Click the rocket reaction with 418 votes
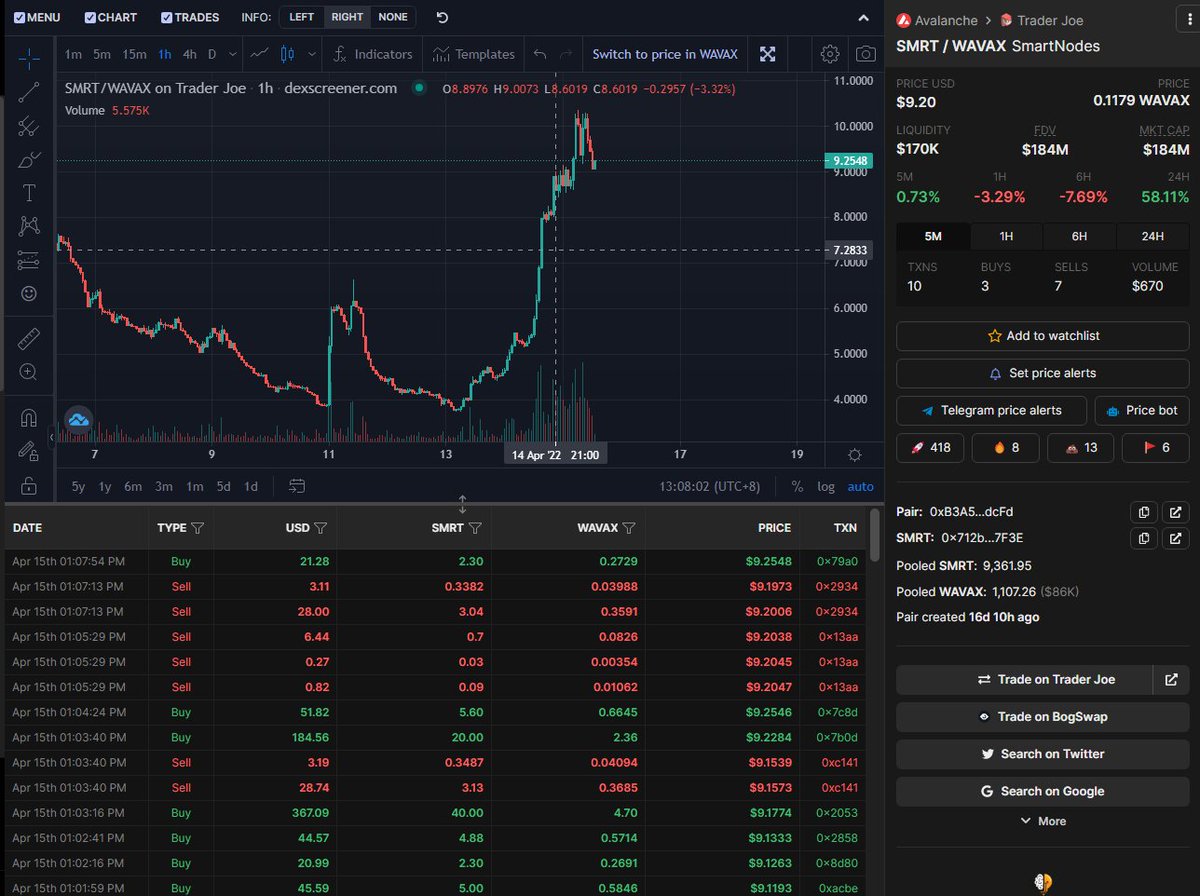 (929, 447)
